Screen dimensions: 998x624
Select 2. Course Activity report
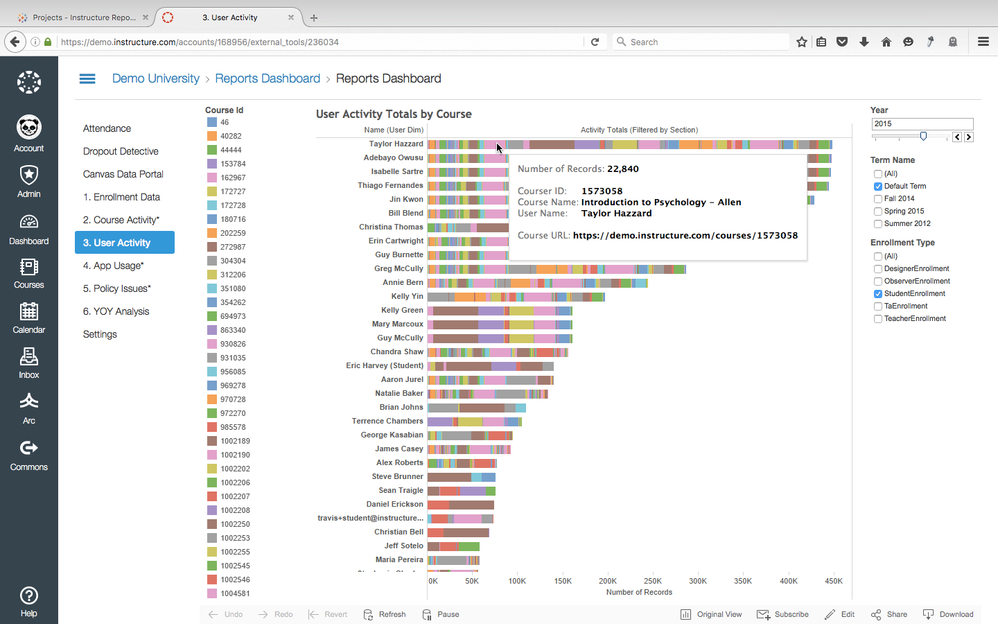point(121,220)
